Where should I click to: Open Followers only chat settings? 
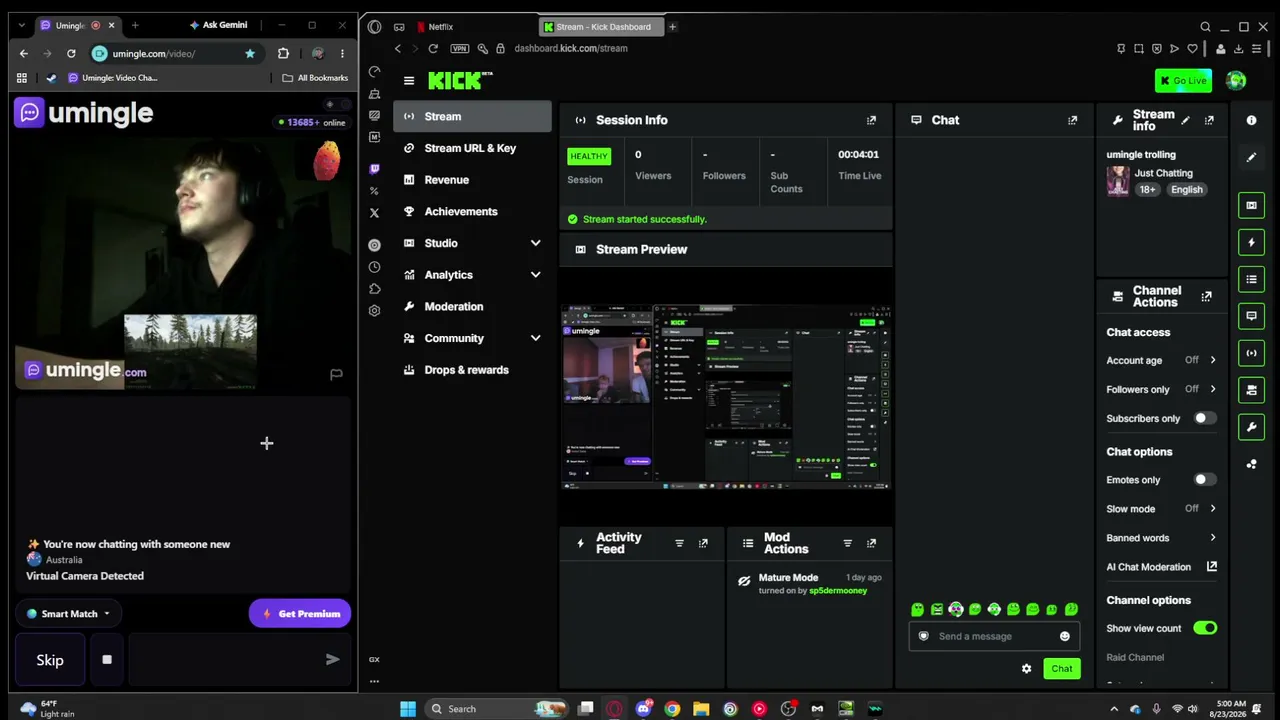click(x=1161, y=389)
